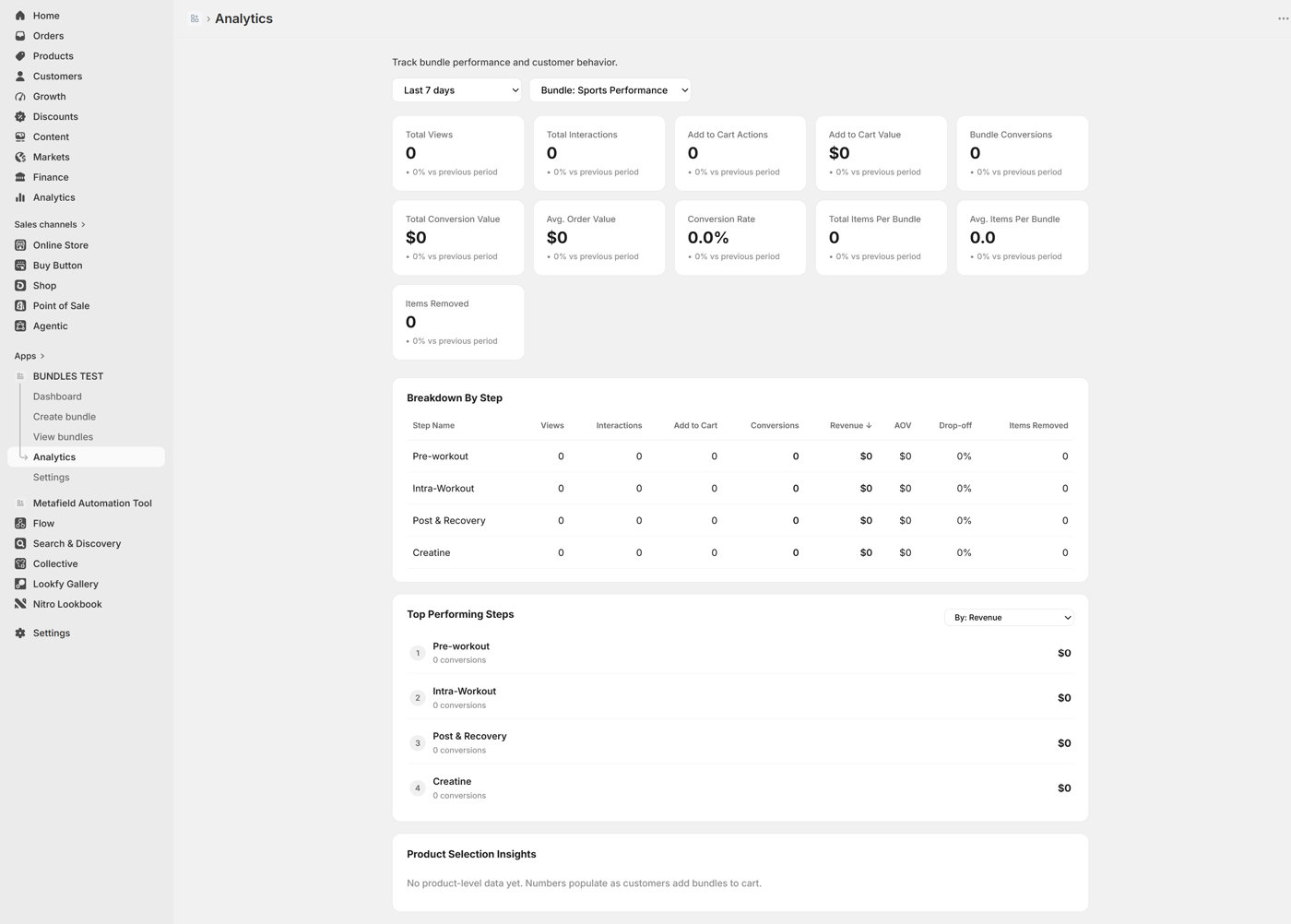The height and width of the screenshot is (924, 1291).
Task: Click the Settings gear icon
Action: (20, 634)
